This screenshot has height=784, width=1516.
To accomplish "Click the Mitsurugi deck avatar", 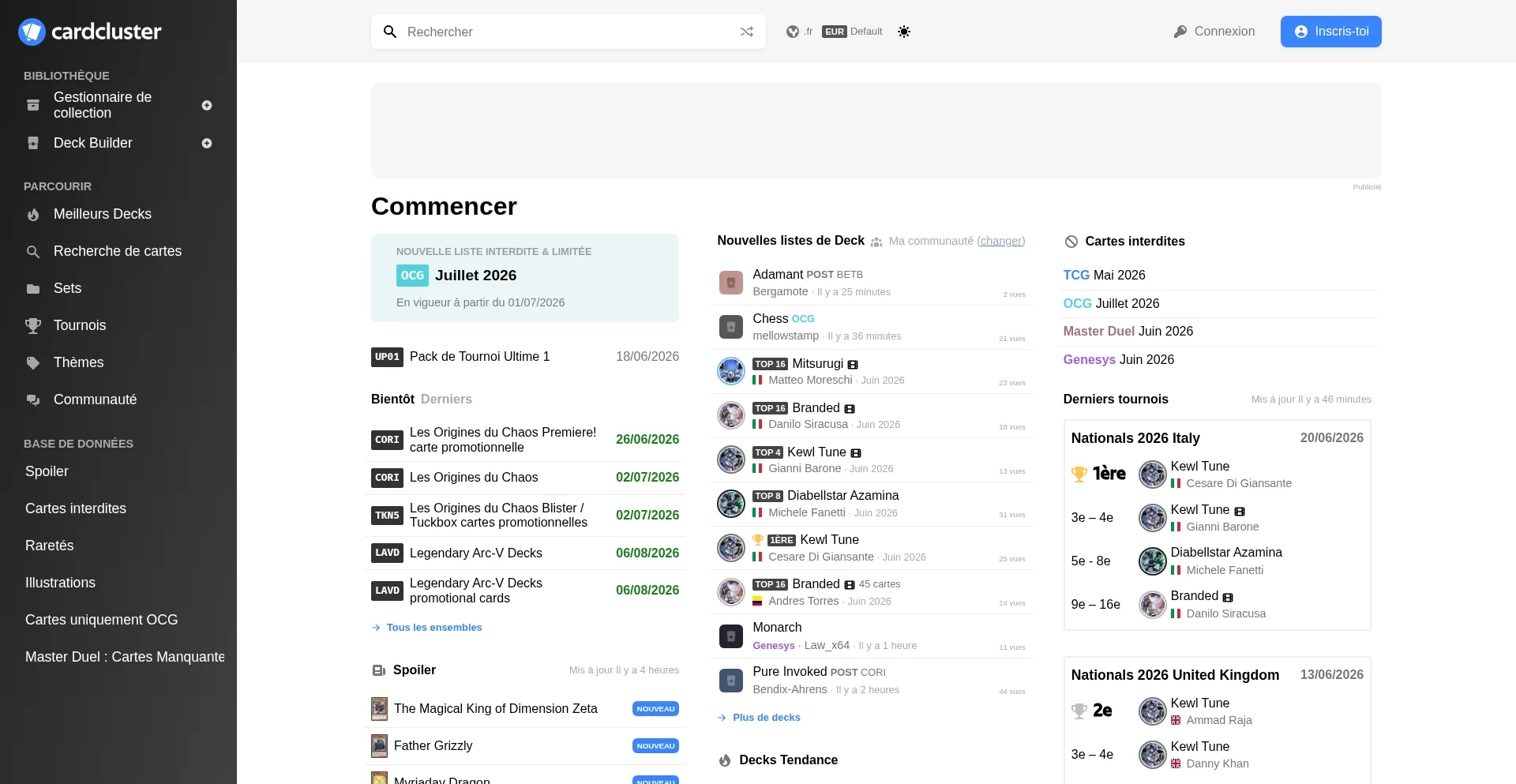I will [731, 371].
